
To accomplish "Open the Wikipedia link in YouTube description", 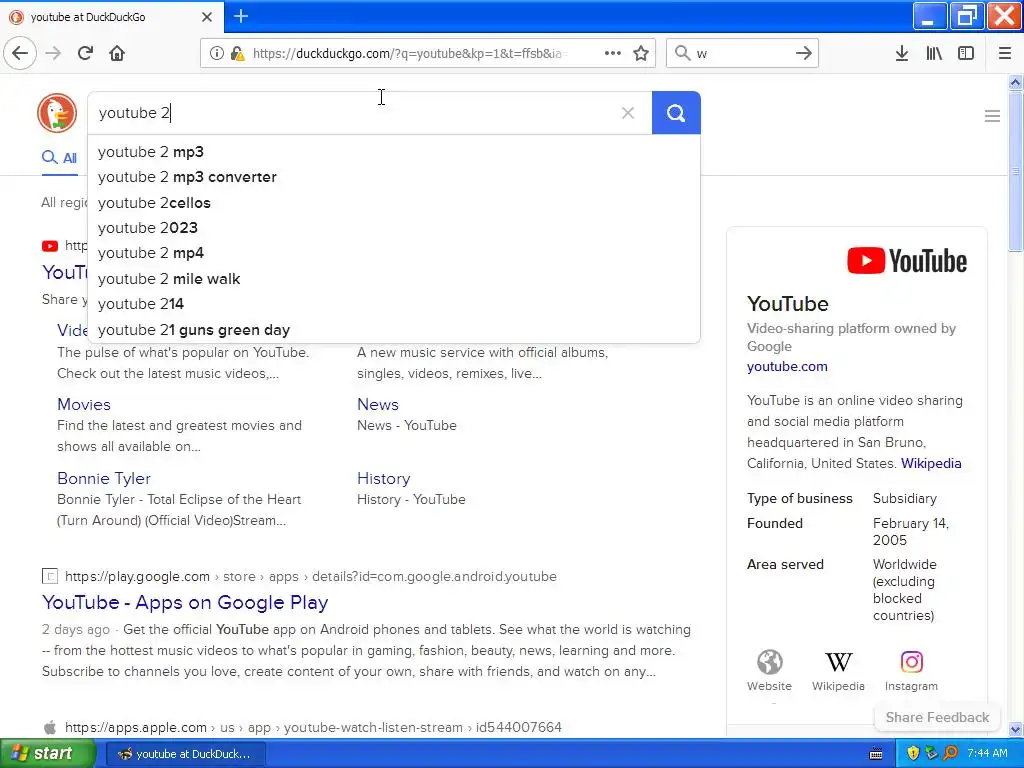I will (931, 463).
